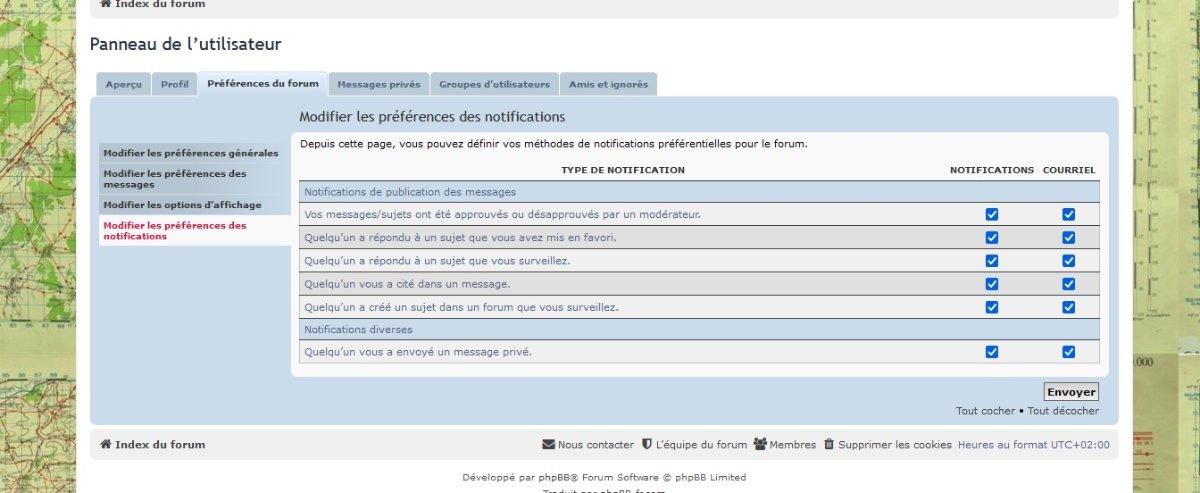
Task: Click the trash icon for Supprimer les cookies
Action: click(x=828, y=445)
